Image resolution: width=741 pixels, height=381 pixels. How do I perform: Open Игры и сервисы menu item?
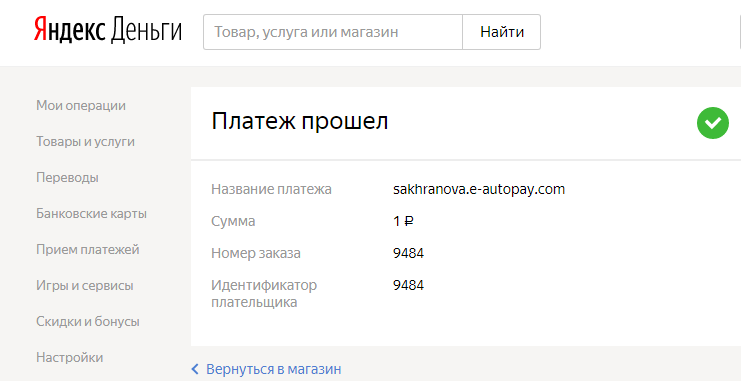click(x=85, y=286)
